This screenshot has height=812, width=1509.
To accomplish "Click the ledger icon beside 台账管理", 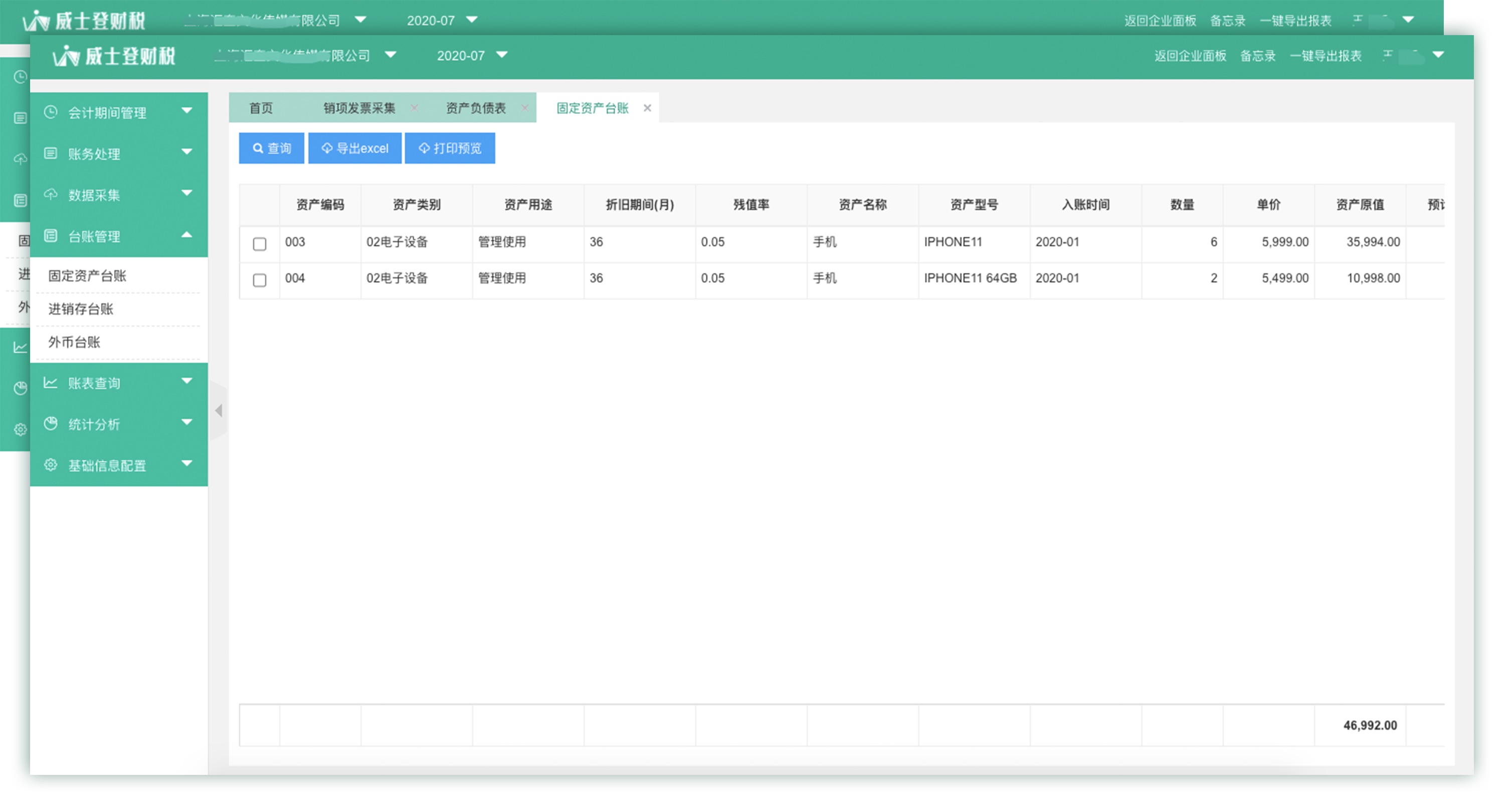I will click(50, 236).
